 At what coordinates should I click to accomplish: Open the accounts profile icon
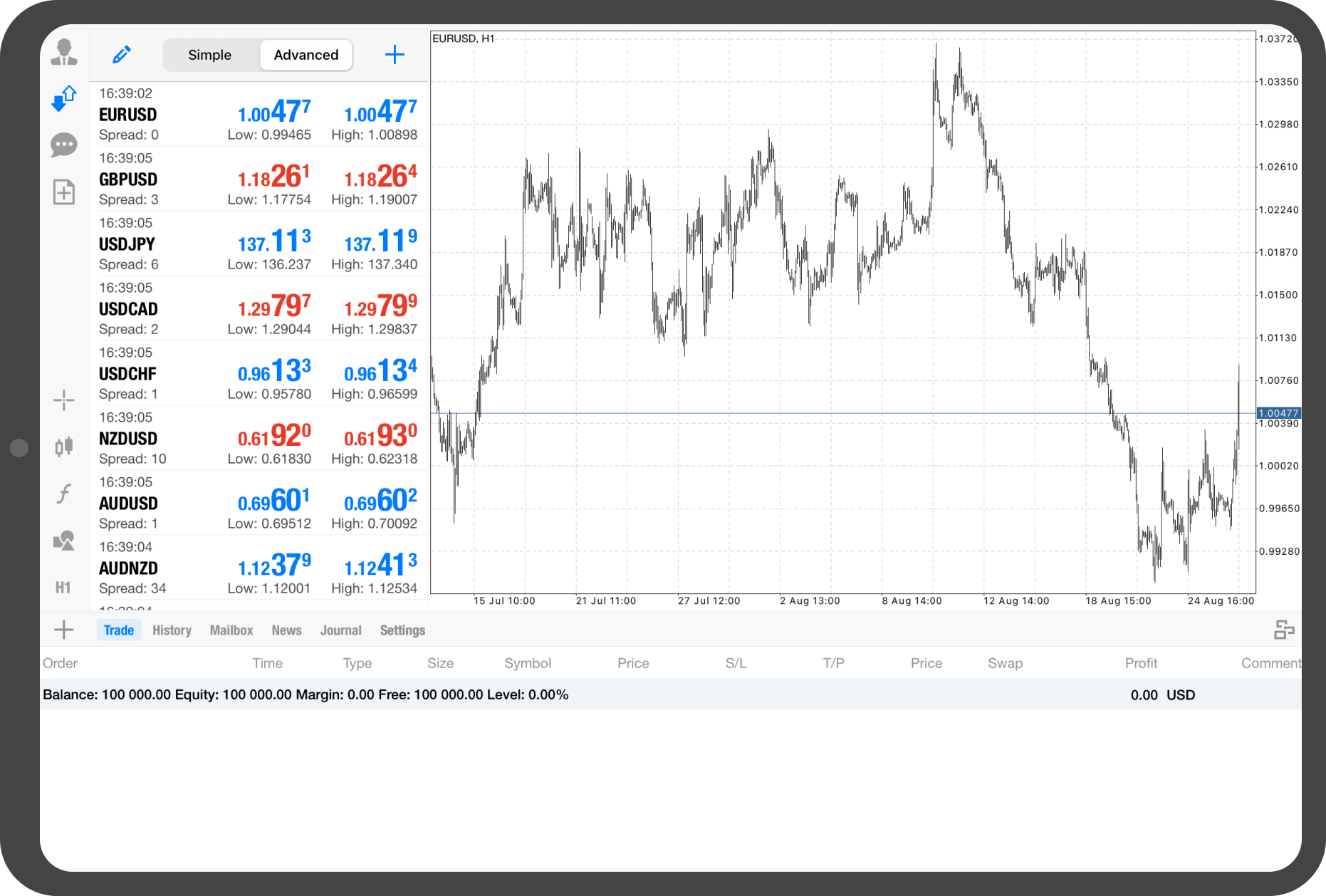click(x=64, y=53)
